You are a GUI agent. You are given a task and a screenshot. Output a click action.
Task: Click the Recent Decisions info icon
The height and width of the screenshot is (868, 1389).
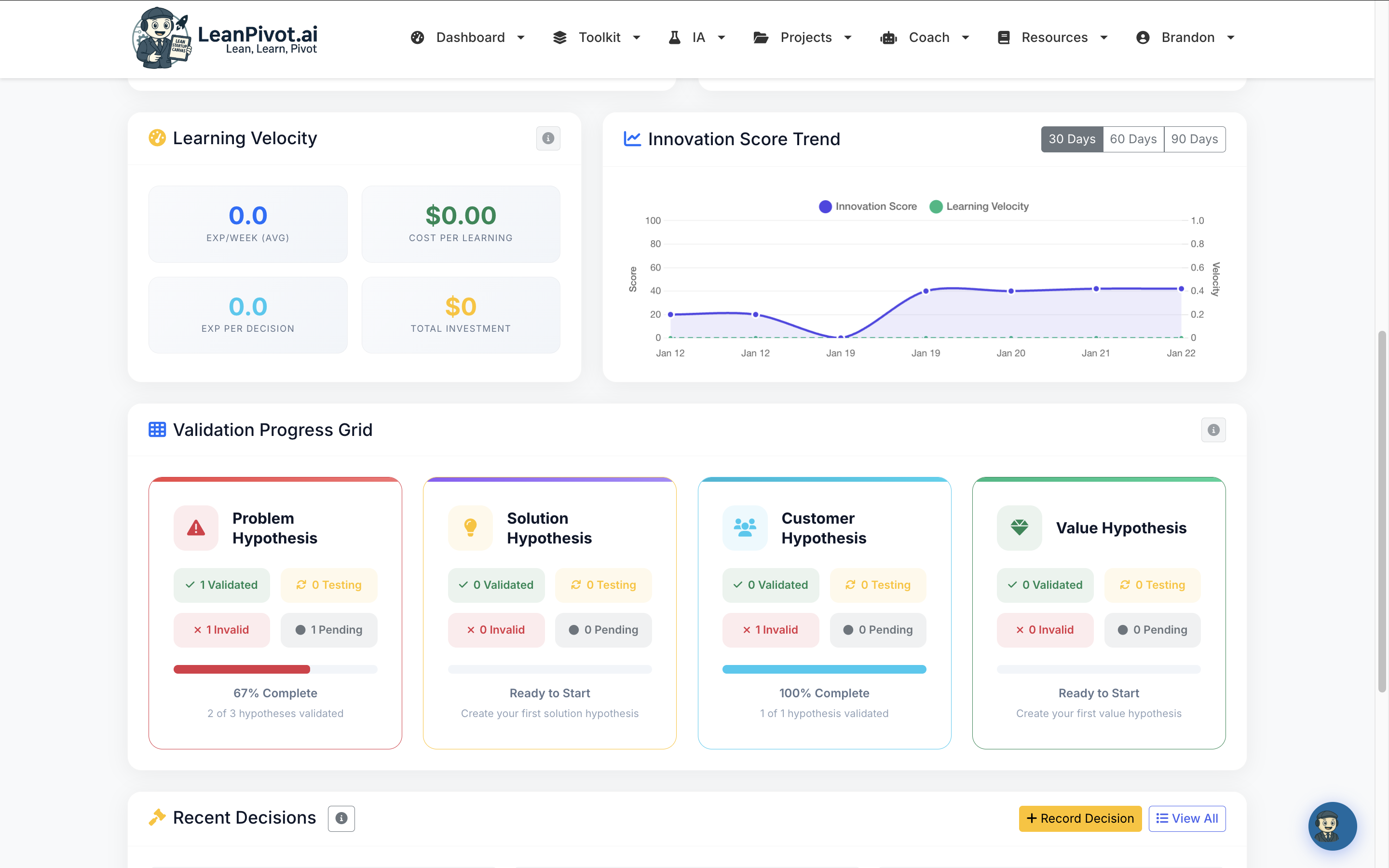[x=341, y=818]
